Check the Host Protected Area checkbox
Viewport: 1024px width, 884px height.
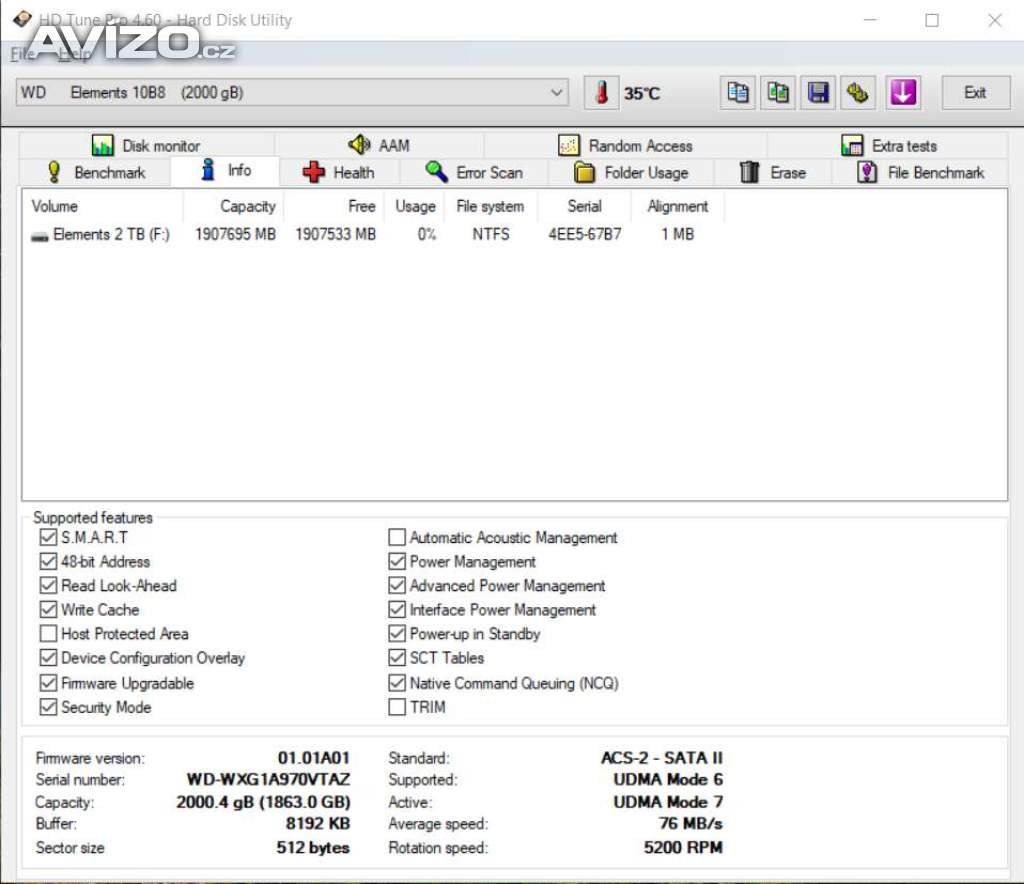click(48, 633)
